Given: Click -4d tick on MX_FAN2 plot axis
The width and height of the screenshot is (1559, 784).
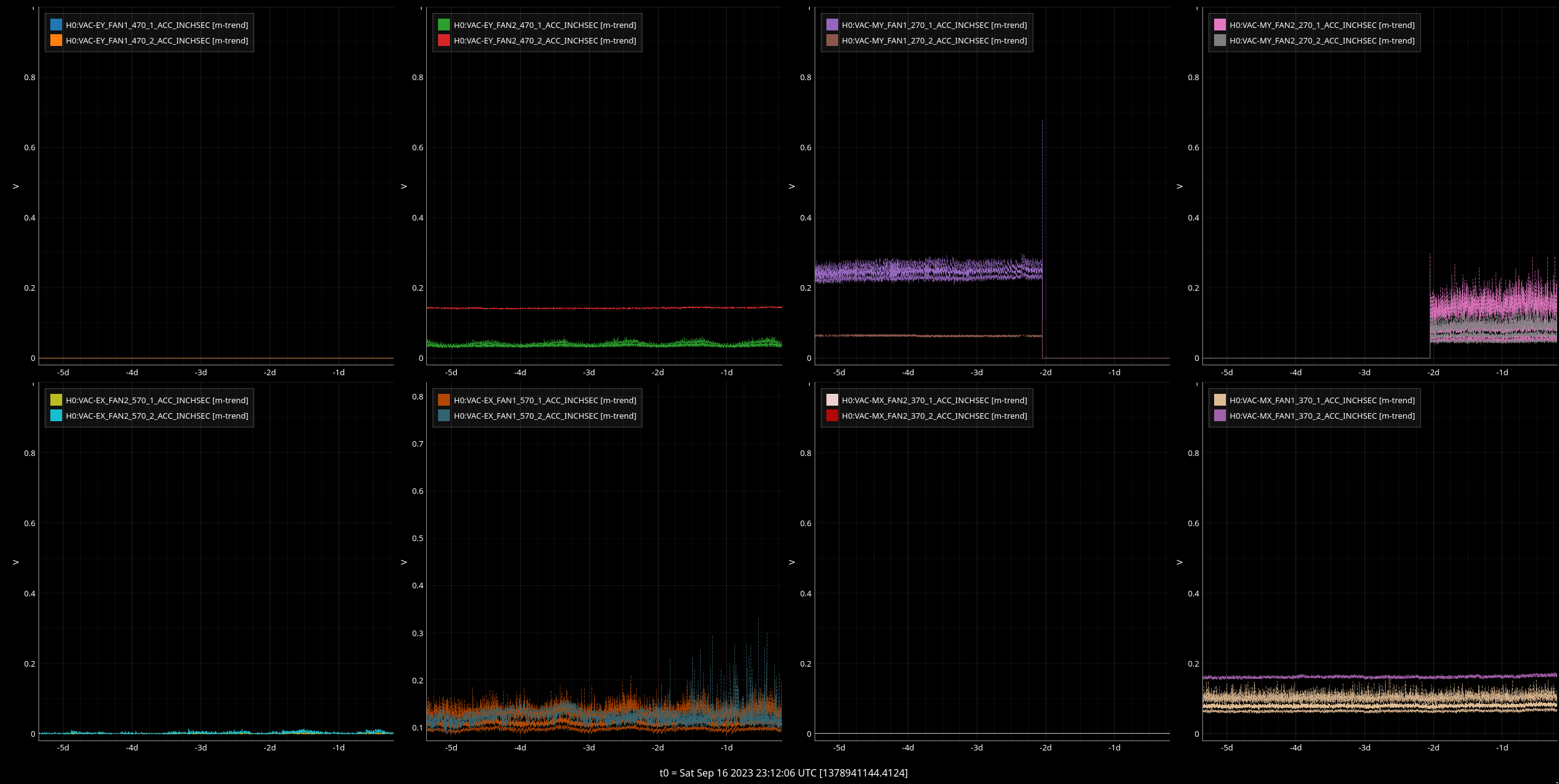Looking at the screenshot, I should click(908, 748).
